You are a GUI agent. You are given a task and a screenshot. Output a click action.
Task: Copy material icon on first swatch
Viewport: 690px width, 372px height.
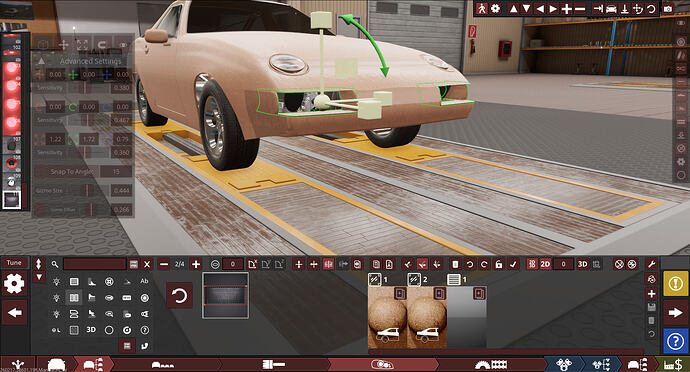400,293
